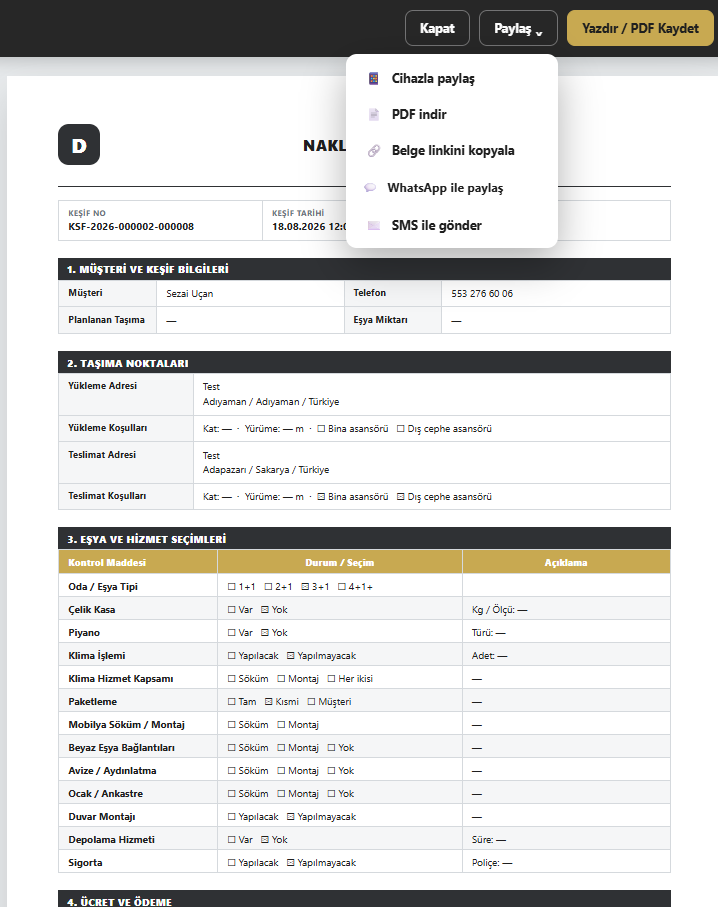The image size is (718, 907).
Task: Click Duvar Montajı Yapılmayacak checkbox
Action: click(290, 817)
